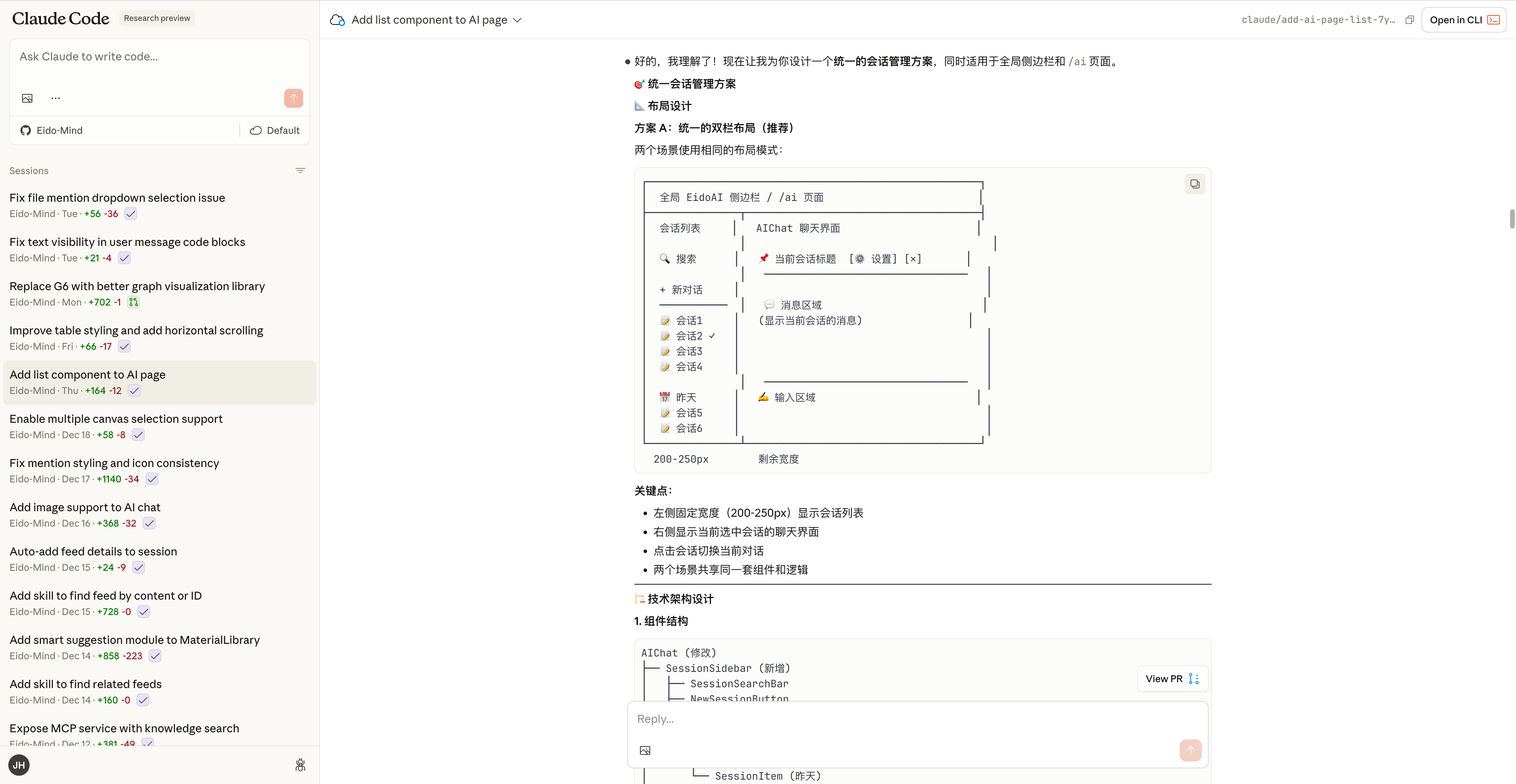1516x784 pixels.
Task: Toggle check on Fix file mention session
Action: [131, 214]
